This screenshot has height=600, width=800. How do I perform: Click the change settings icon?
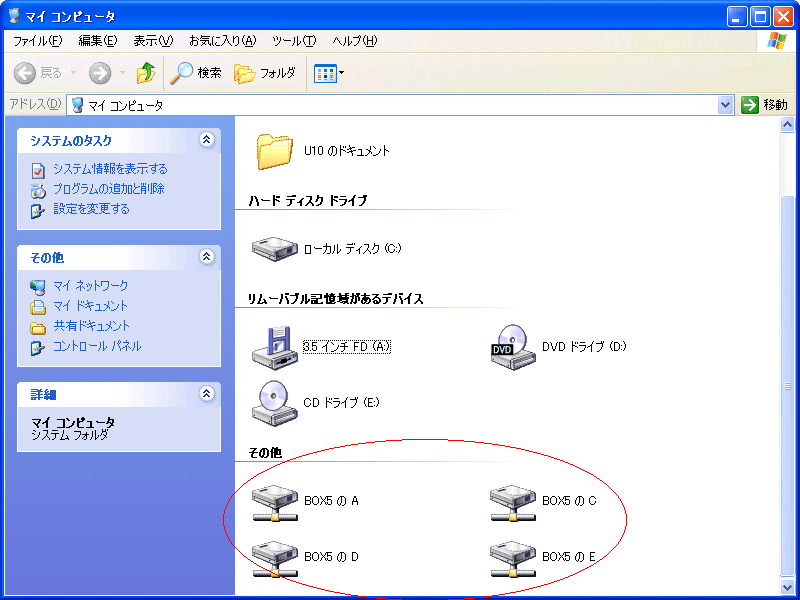click(38, 211)
